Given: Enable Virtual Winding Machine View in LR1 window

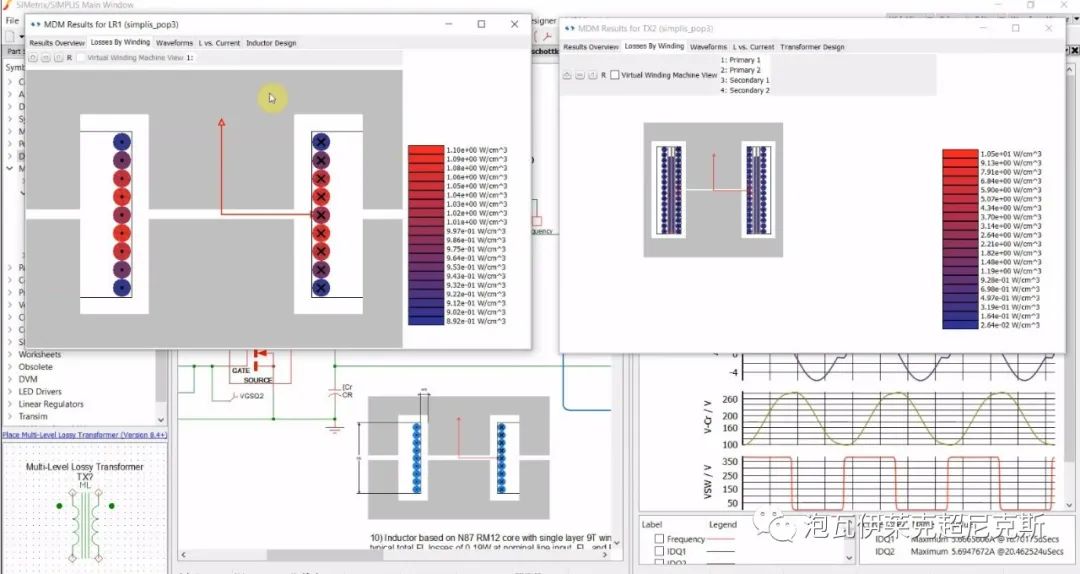Looking at the screenshot, I should click(81, 58).
